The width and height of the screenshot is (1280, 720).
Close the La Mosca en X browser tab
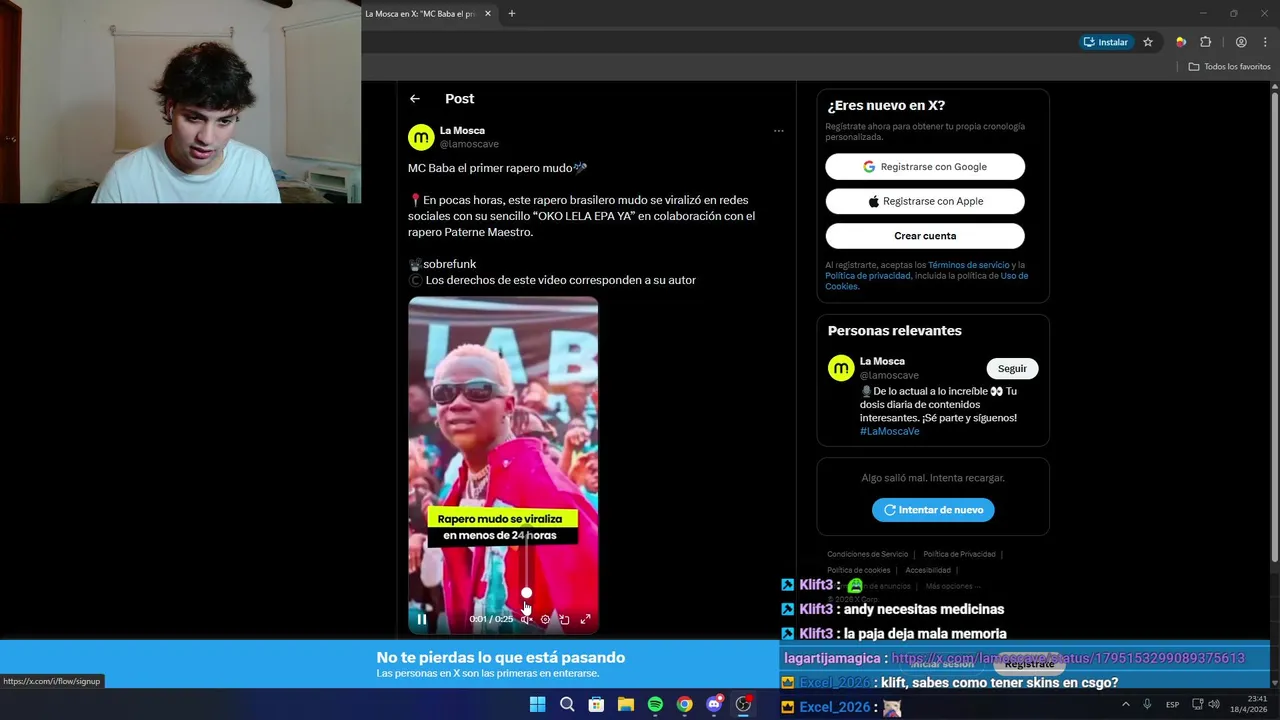point(488,14)
